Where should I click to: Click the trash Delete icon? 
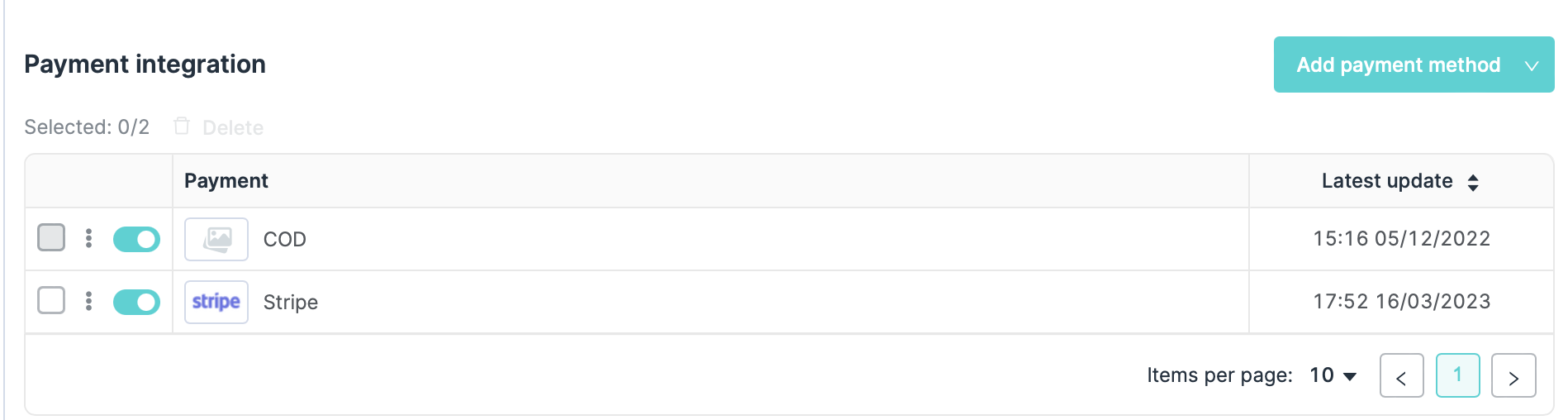pyautogui.click(x=182, y=126)
